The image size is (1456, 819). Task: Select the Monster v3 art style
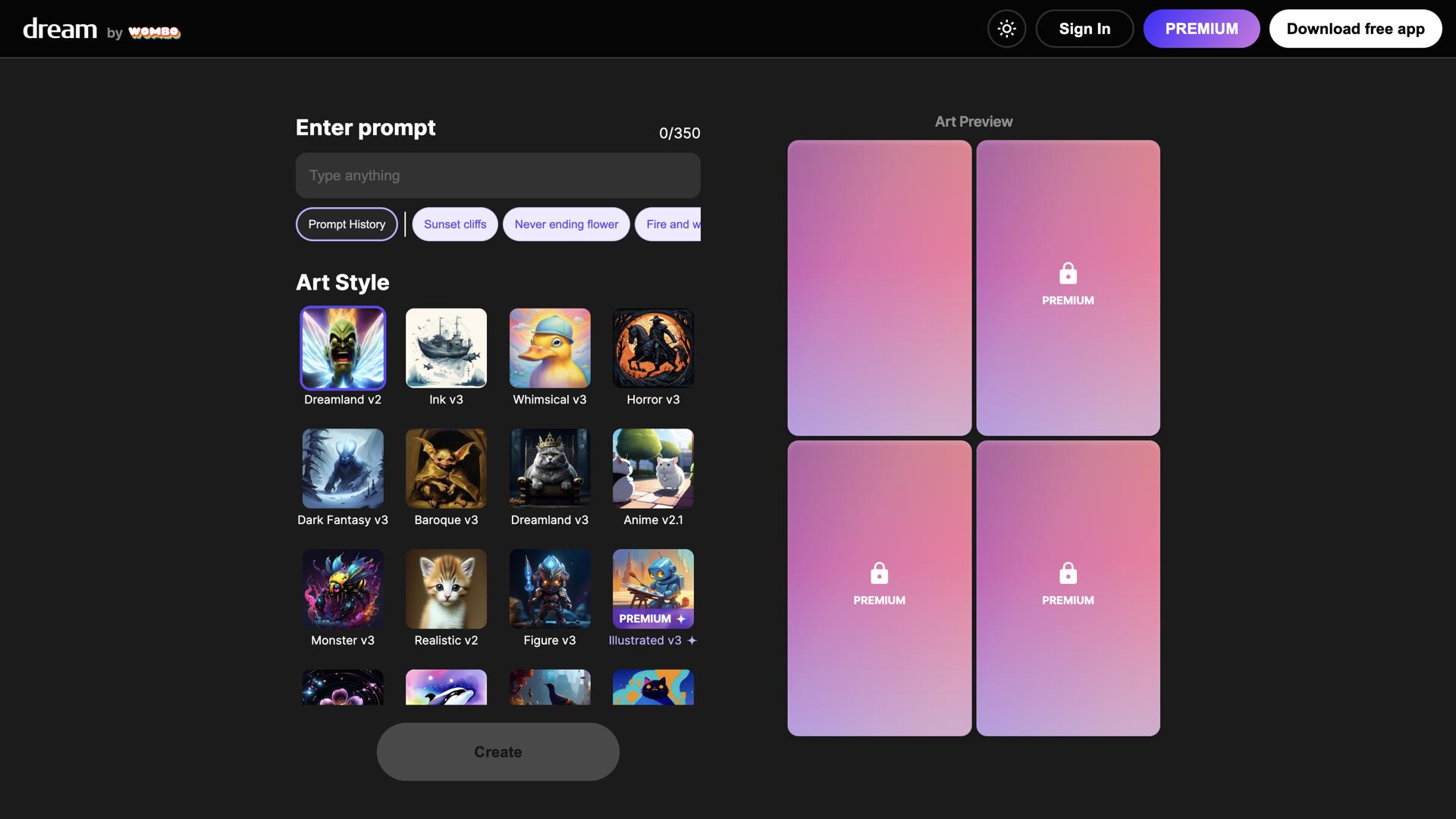pos(343,589)
